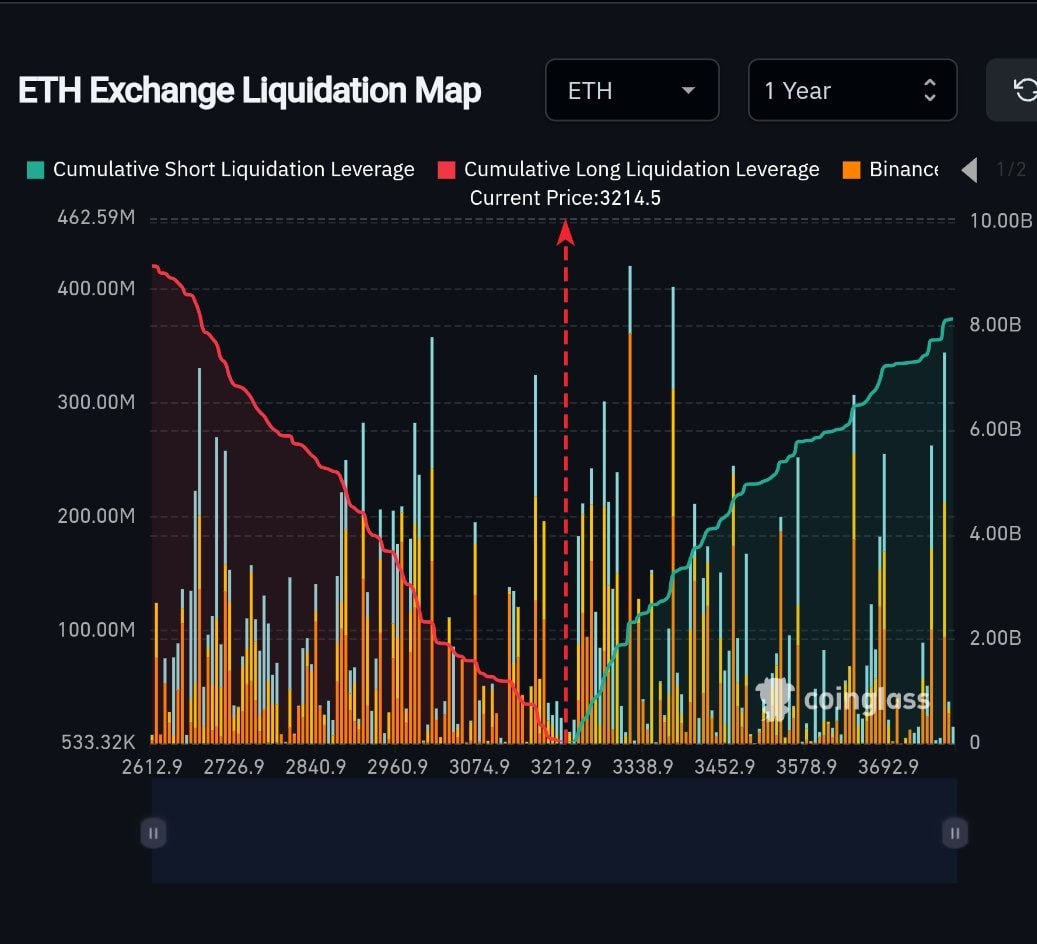
Task: Click the red Cumulative Long legend square
Action: (x=447, y=170)
